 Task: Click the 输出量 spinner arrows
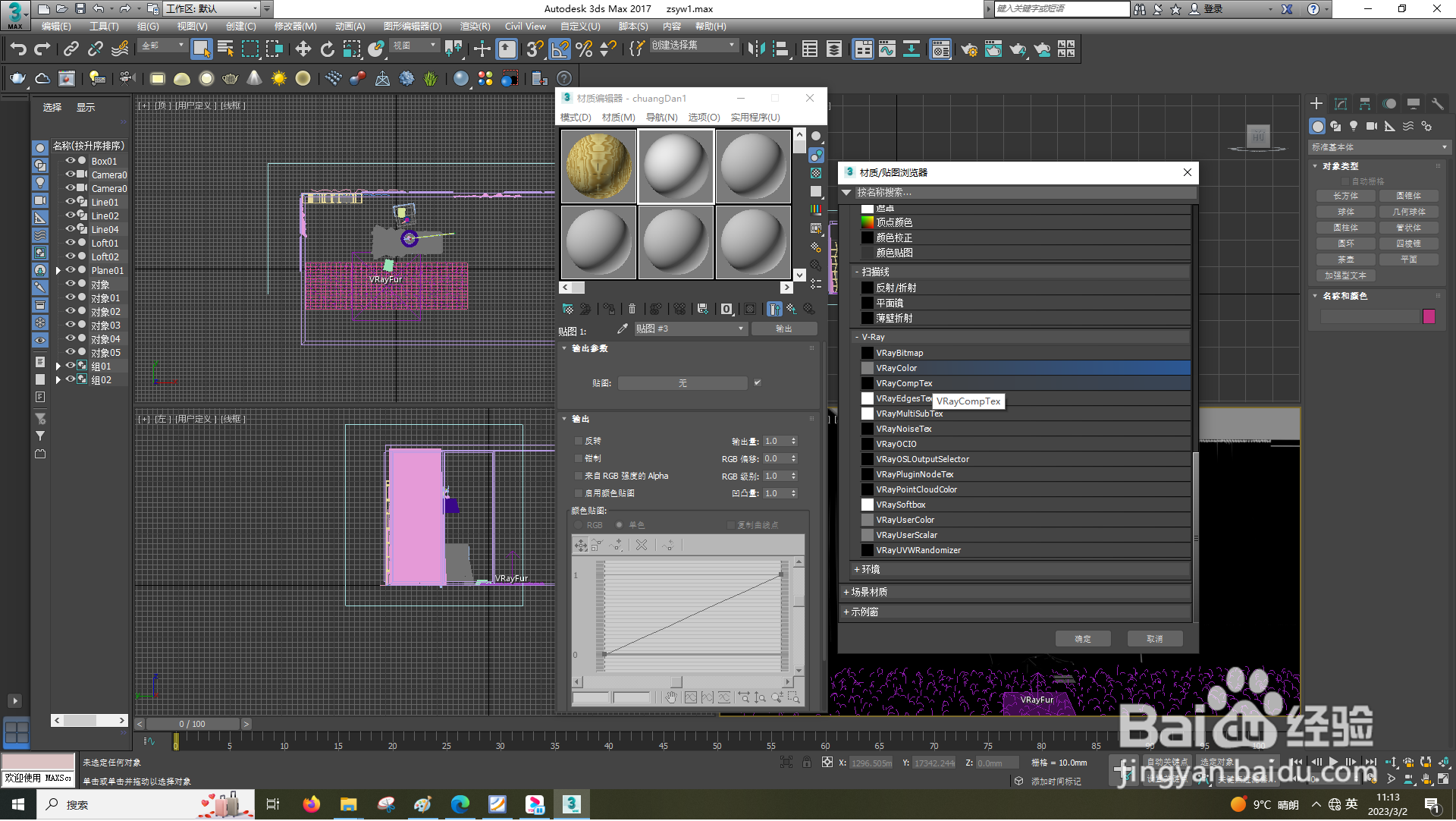(794, 441)
